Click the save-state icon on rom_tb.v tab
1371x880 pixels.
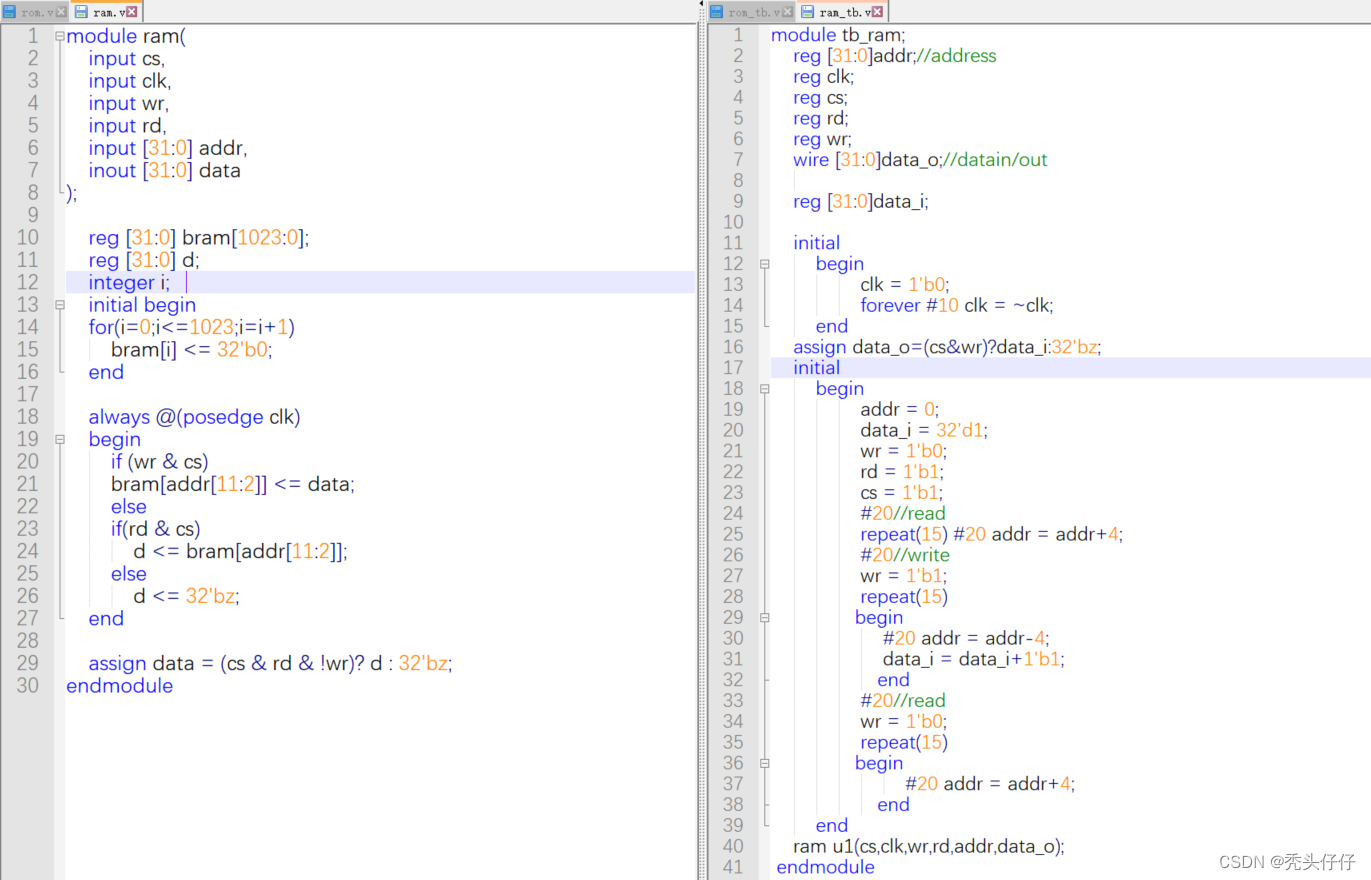coord(717,12)
